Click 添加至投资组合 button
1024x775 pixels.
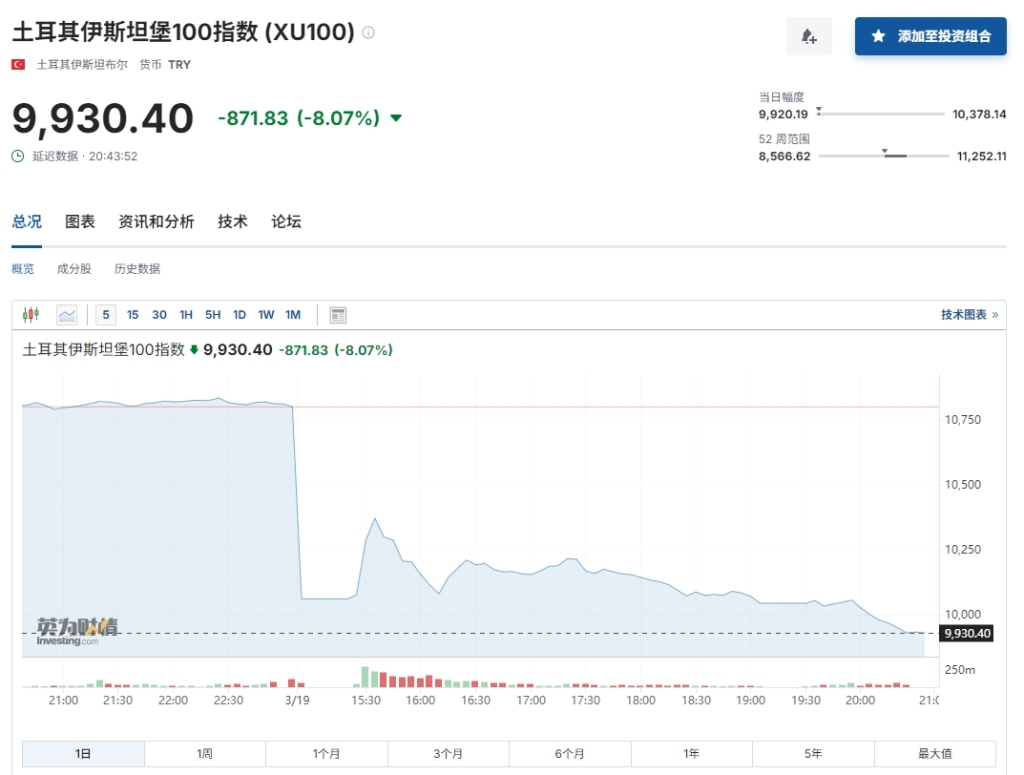click(x=931, y=36)
